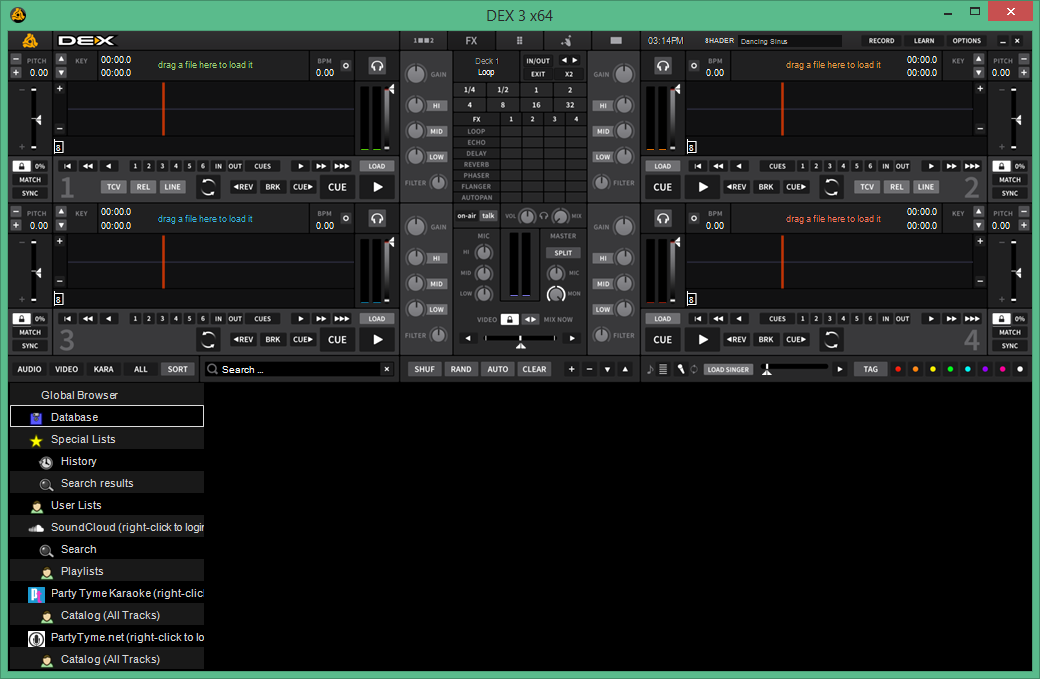Screen dimensions: 1040x679
Task: Toggle loop icon on deck 1
Action: click(208, 187)
